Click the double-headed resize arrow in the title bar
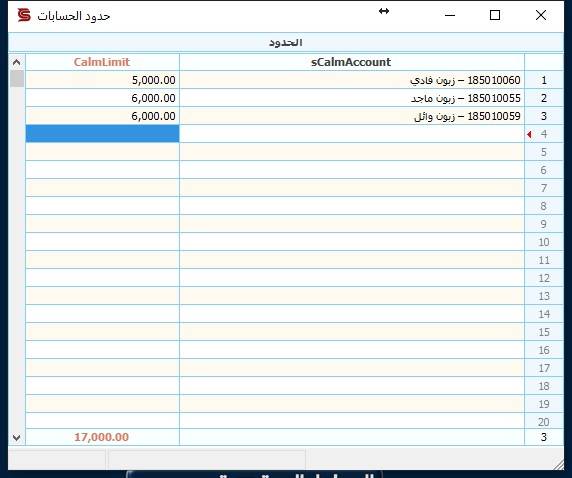Image resolution: width=572 pixels, height=478 pixels. tap(384, 11)
